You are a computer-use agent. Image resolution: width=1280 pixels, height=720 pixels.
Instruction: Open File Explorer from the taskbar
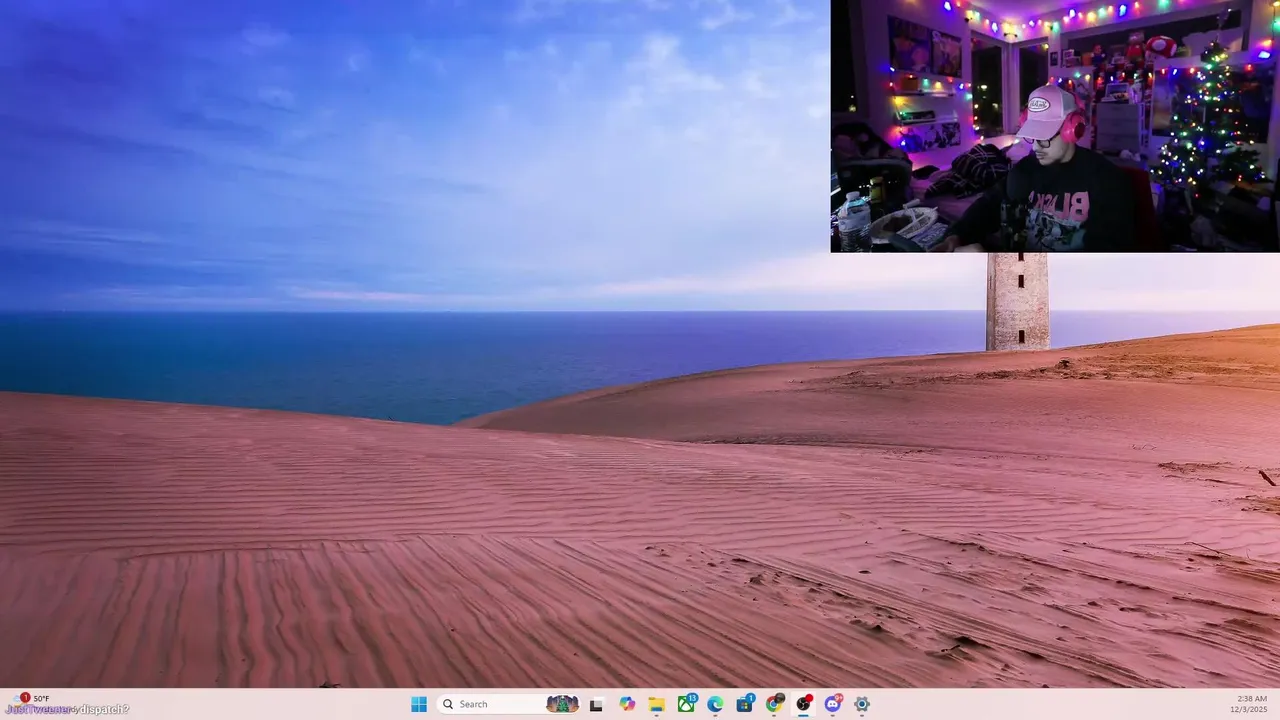click(656, 704)
